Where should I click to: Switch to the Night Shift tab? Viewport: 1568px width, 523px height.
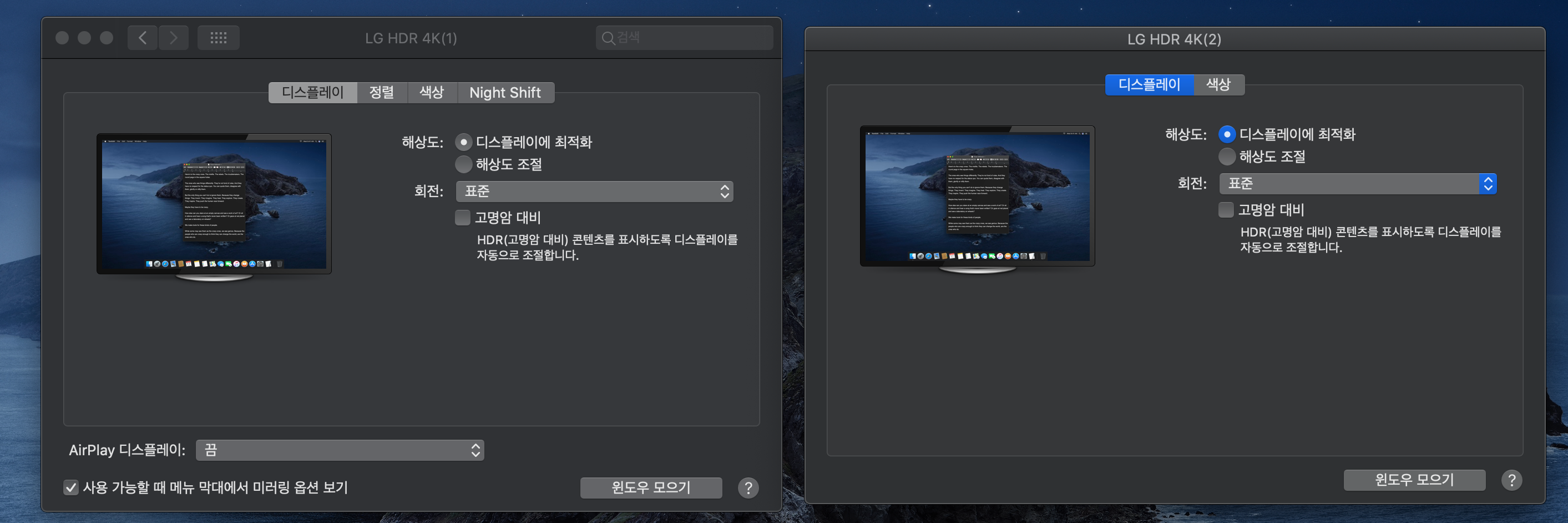(505, 93)
